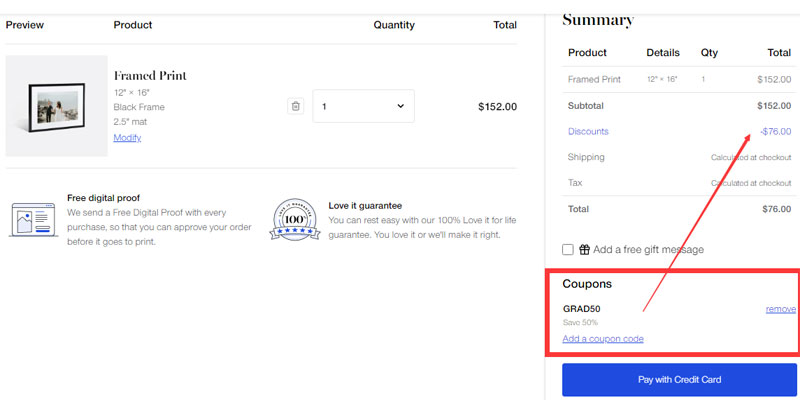The image size is (800, 400).
Task: Click the Framed Print product title
Action: (150, 76)
